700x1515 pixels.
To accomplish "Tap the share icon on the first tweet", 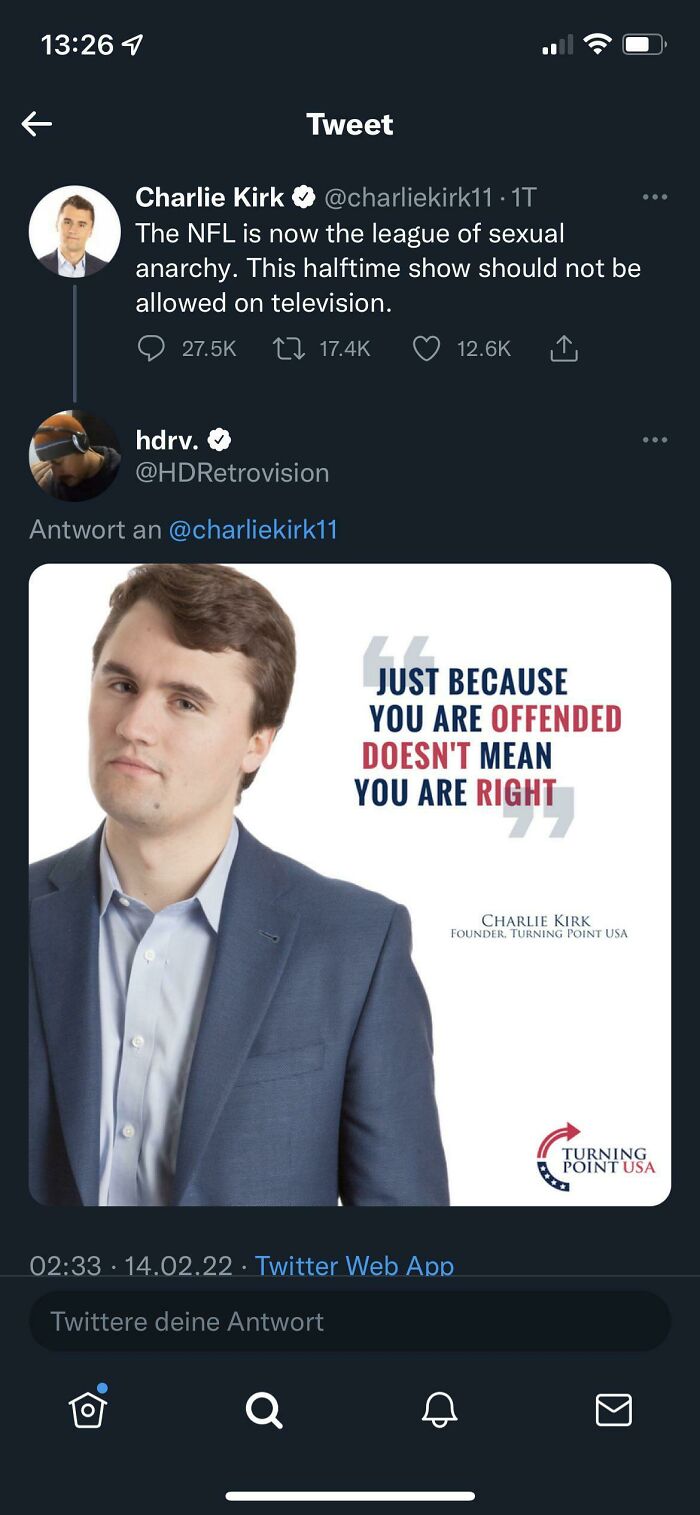I will [x=564, y=348].
